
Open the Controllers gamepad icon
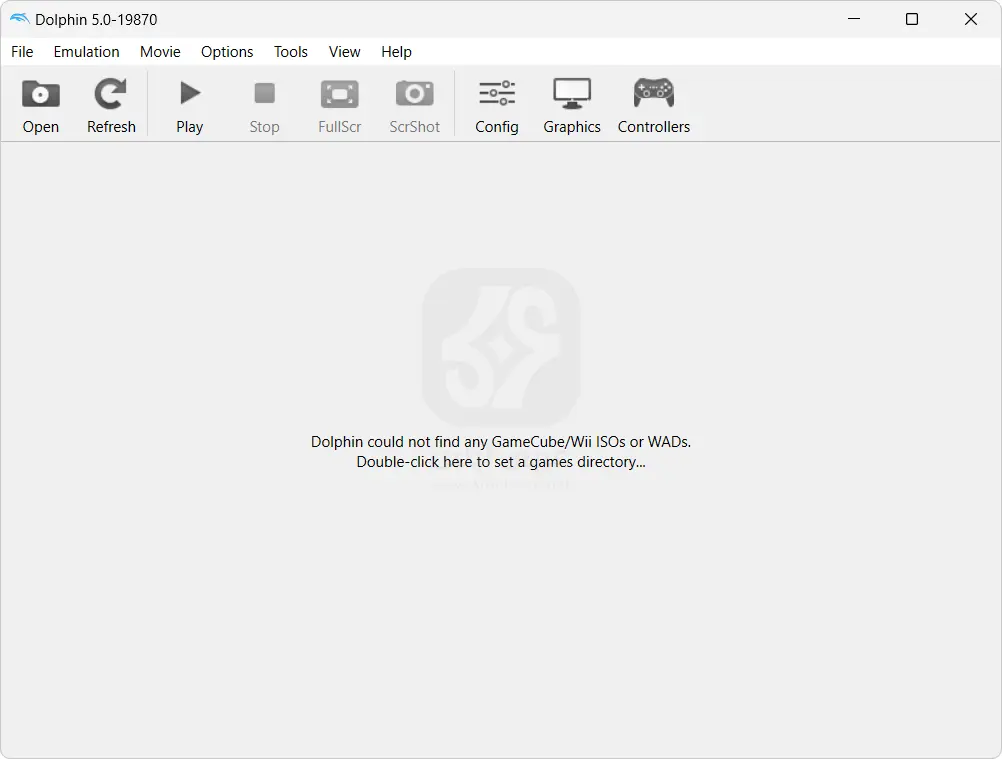point(653,95)
